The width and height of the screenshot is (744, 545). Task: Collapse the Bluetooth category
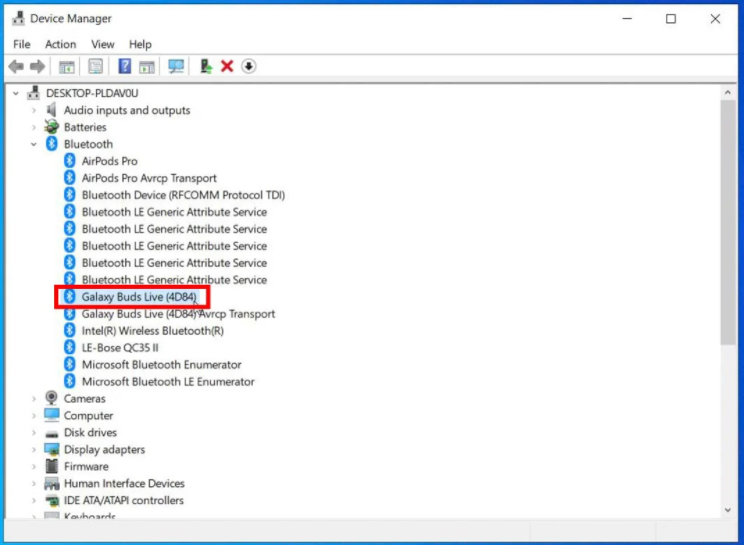[x=34, y=144]
